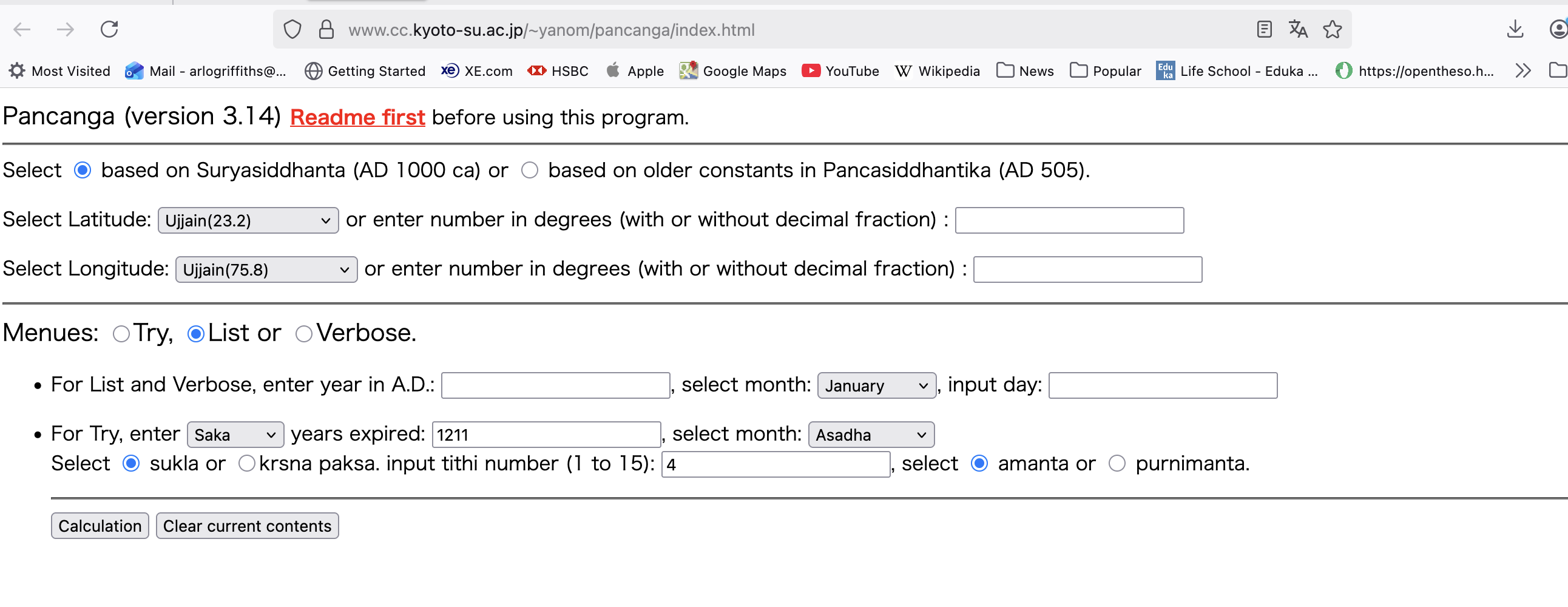Click the site security padlock icon
The height and width of the screenshot is (607, 1568).
(x=326, y=29)
